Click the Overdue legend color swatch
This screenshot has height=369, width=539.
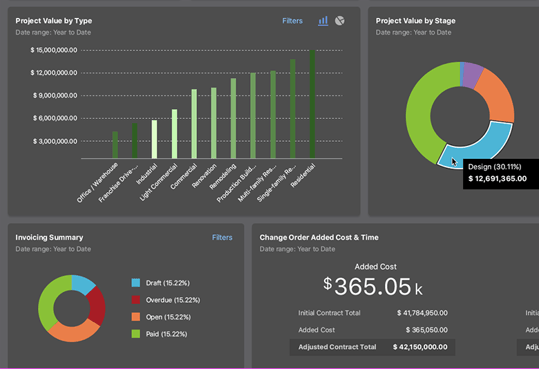tap(136, 300)
